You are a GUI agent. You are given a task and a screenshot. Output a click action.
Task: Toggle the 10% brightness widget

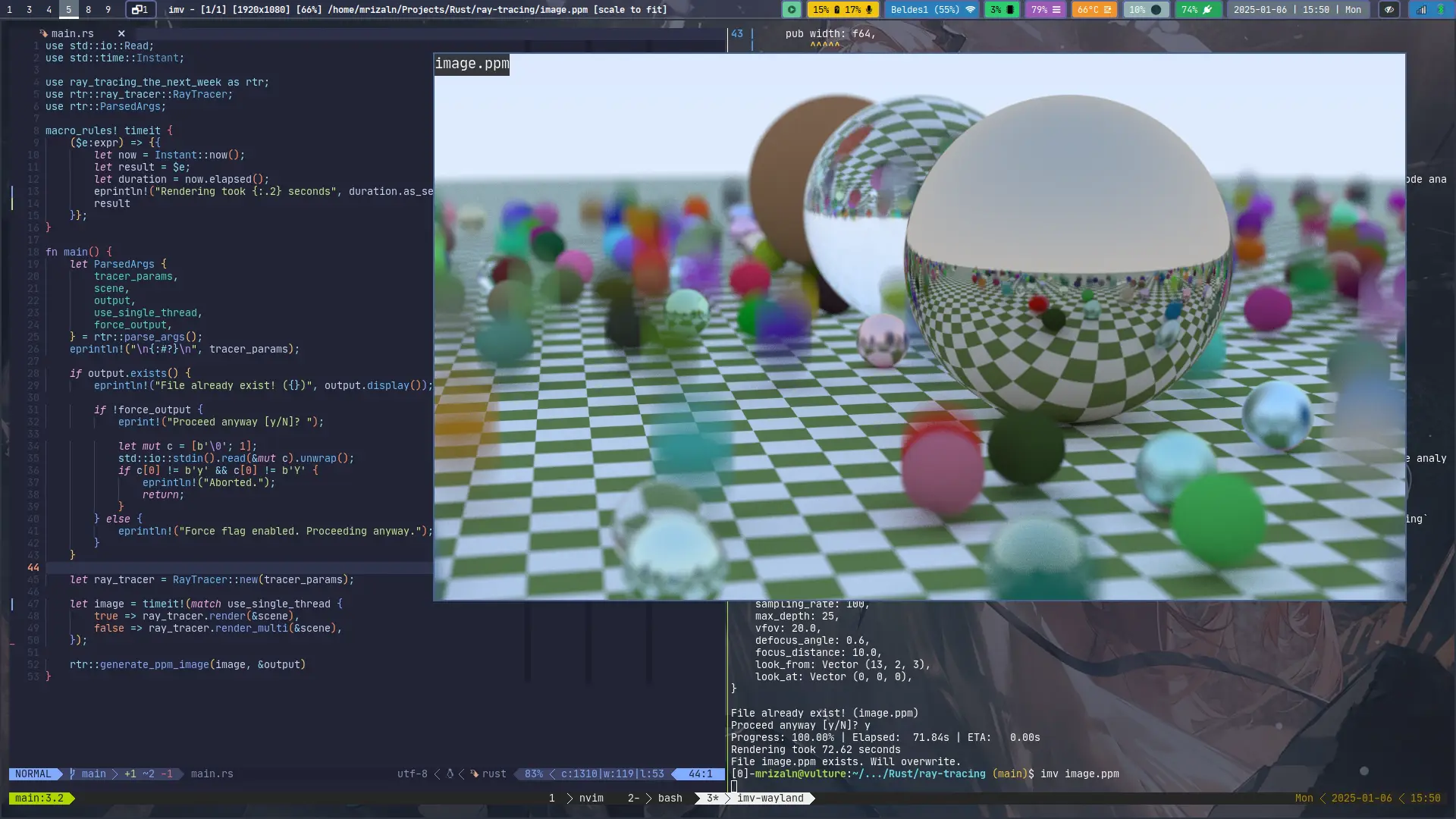point(1145,10)
